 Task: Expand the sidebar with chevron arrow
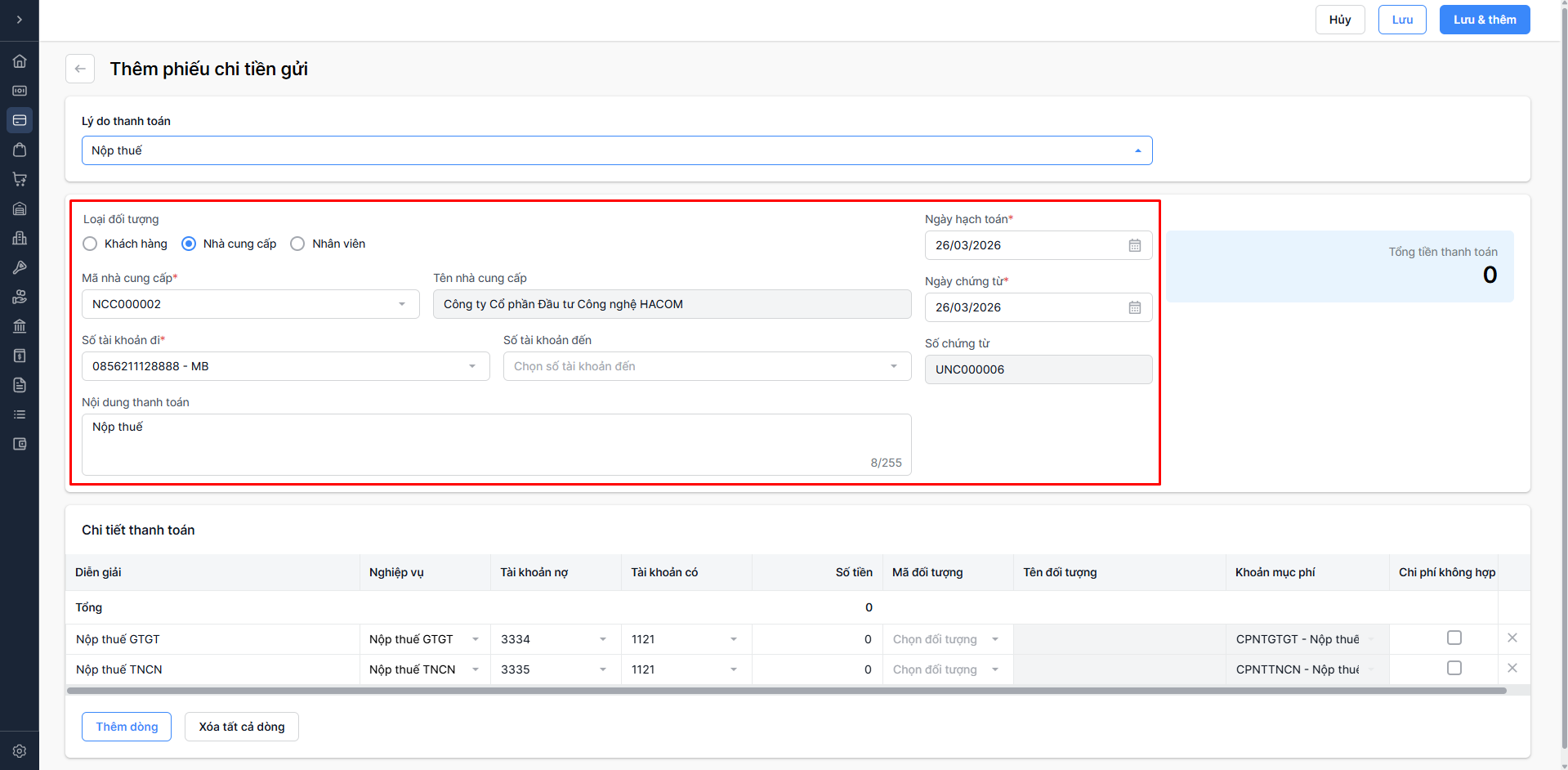pos(20,20)
